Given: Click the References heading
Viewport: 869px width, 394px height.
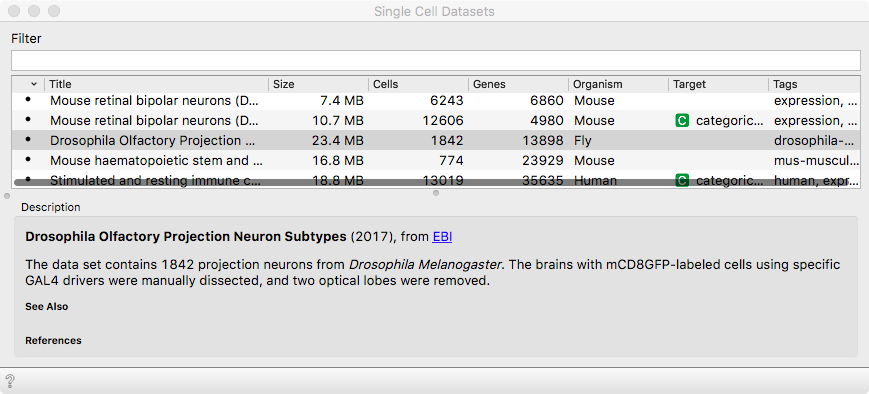Looking at the screenshot, I should click(53, 340).
